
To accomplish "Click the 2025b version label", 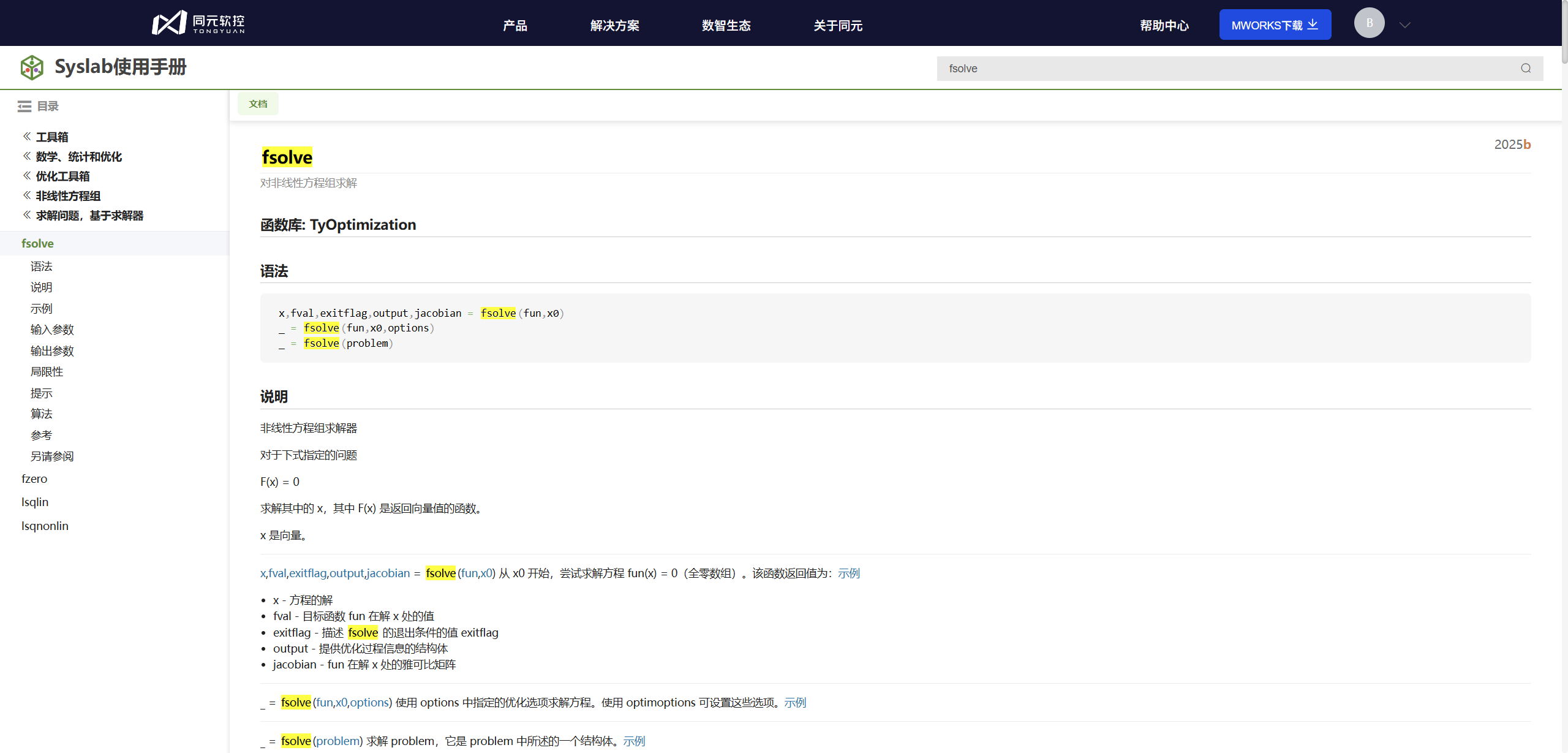I will 1512,145.
